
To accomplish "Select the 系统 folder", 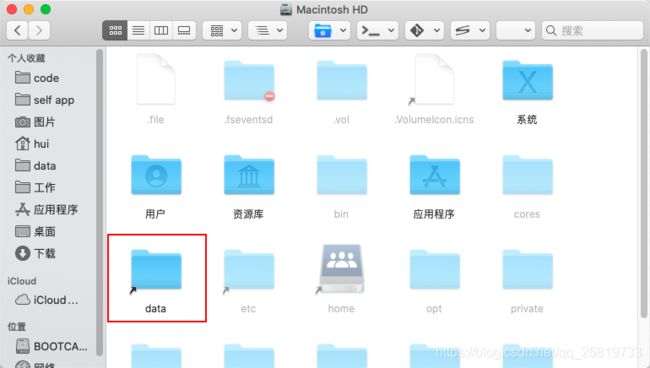I will point(527,81).
